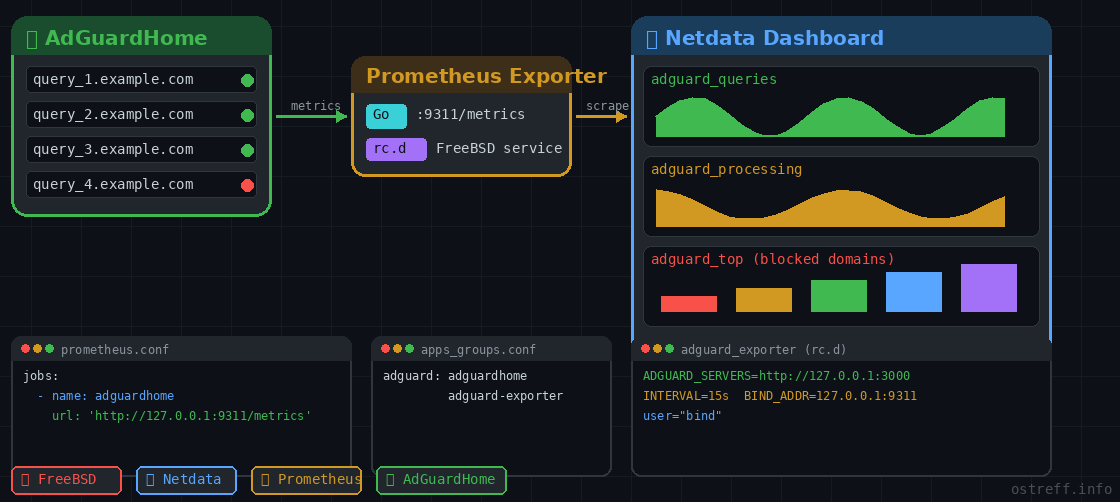
Task: Click the Prometheus Exporter heading
Action: pos(486,76)
